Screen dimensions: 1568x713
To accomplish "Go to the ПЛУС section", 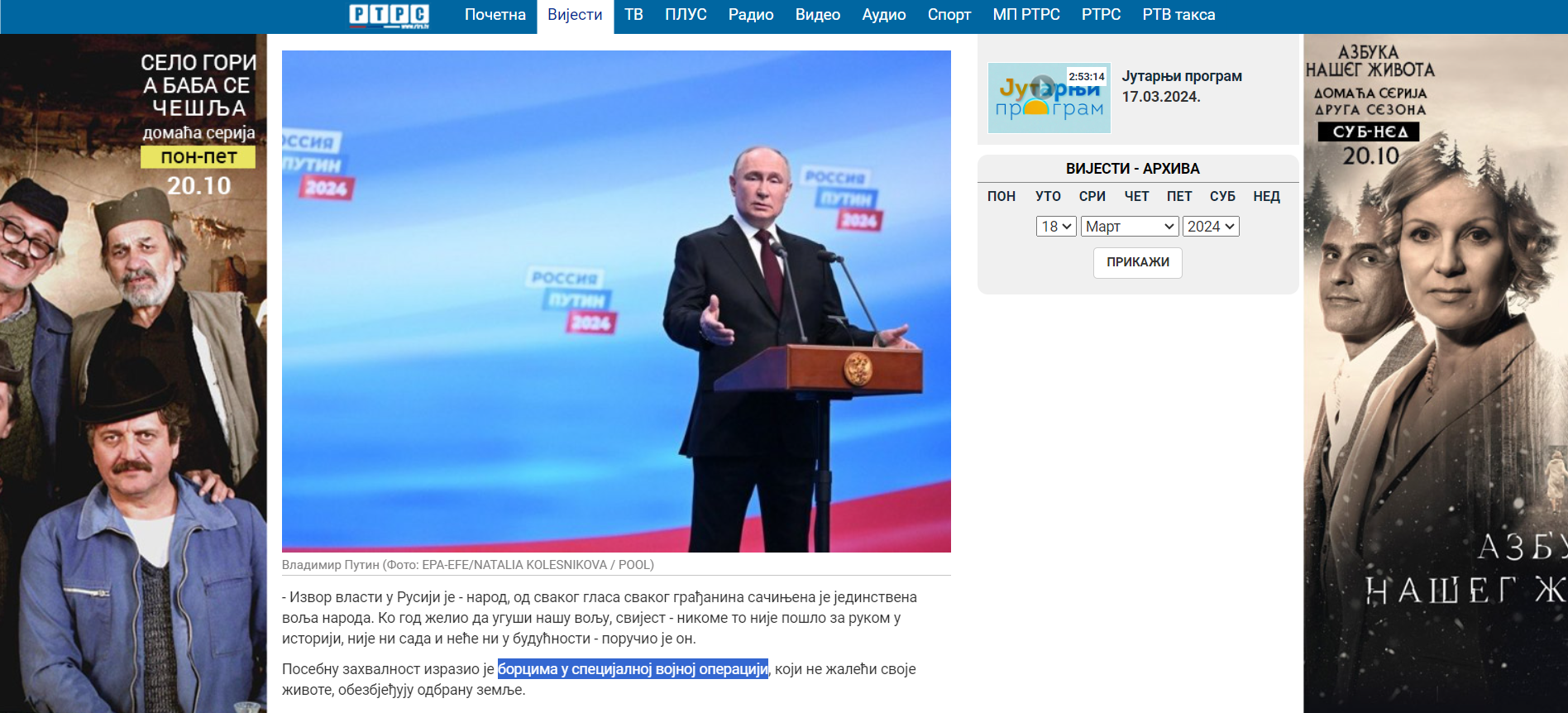I will [x=686, y=15].
